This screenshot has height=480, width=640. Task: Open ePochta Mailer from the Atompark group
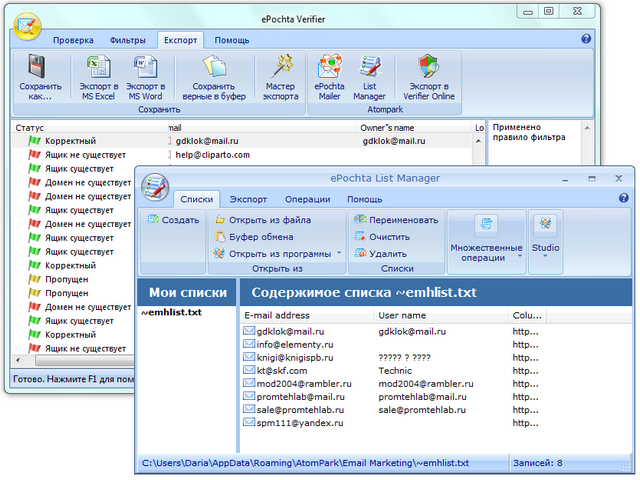tap(329, 78)
